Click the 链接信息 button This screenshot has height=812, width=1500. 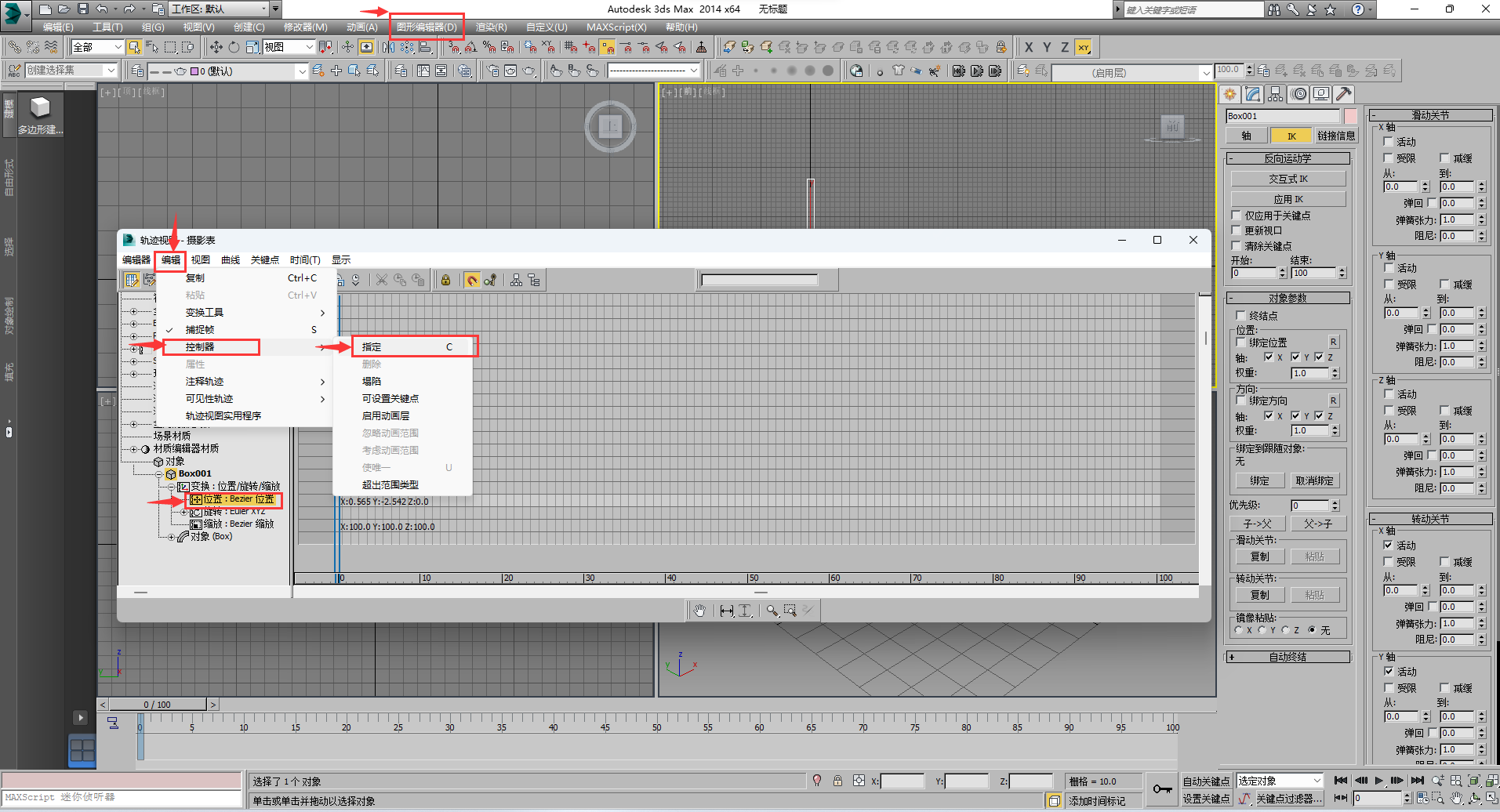1336,136
